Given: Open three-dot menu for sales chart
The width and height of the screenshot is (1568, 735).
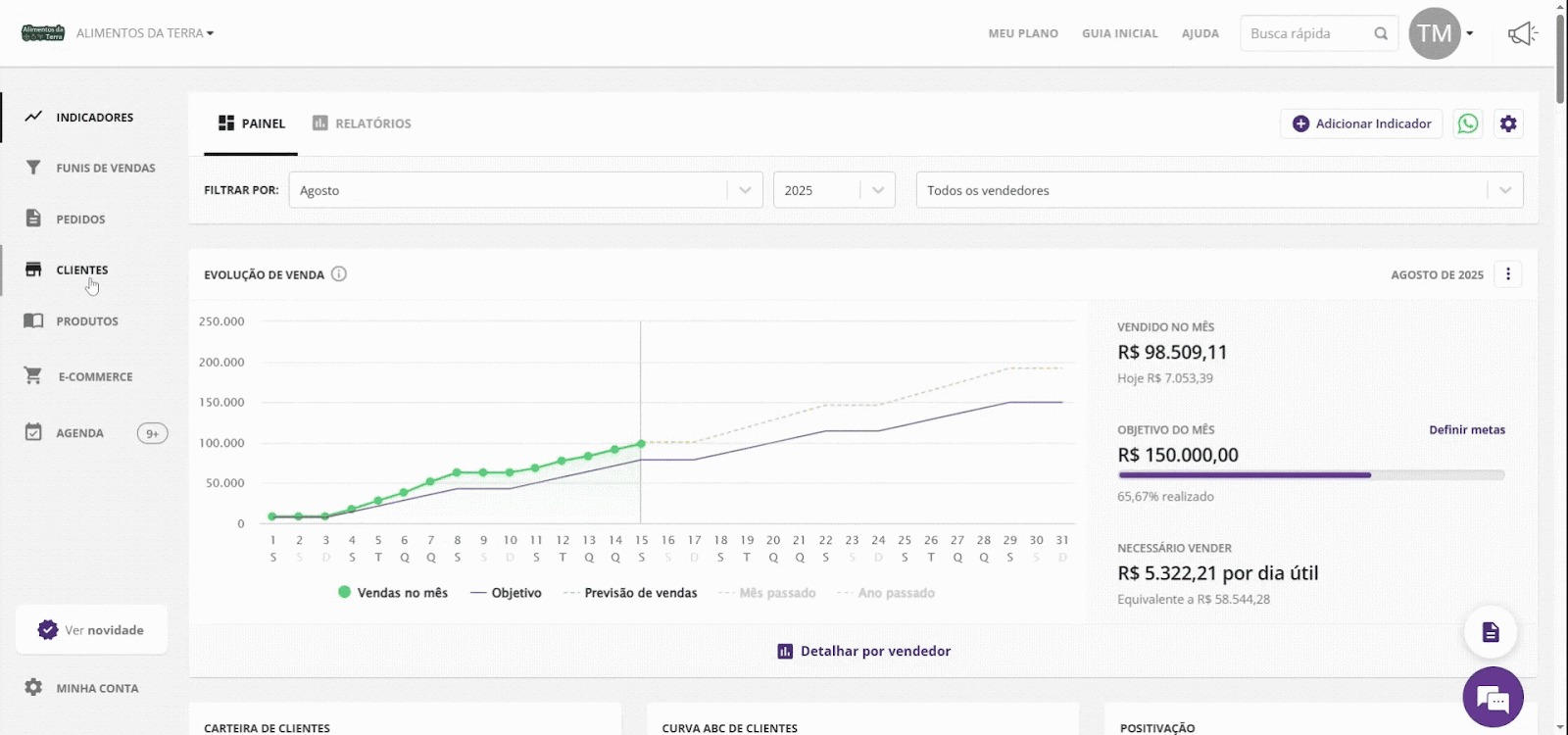Looking at the screenshot, I should tap(1508, 274).
